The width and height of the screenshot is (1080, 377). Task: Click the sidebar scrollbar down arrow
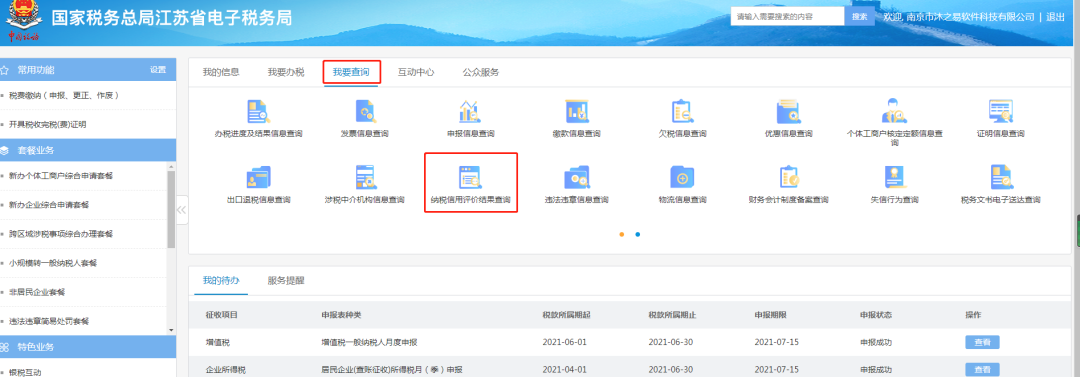pyautogui.click(x=172, y=330)
